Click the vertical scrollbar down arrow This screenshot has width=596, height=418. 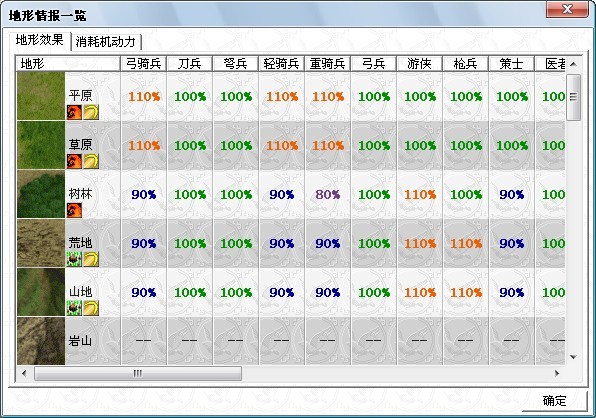[574, 357]
